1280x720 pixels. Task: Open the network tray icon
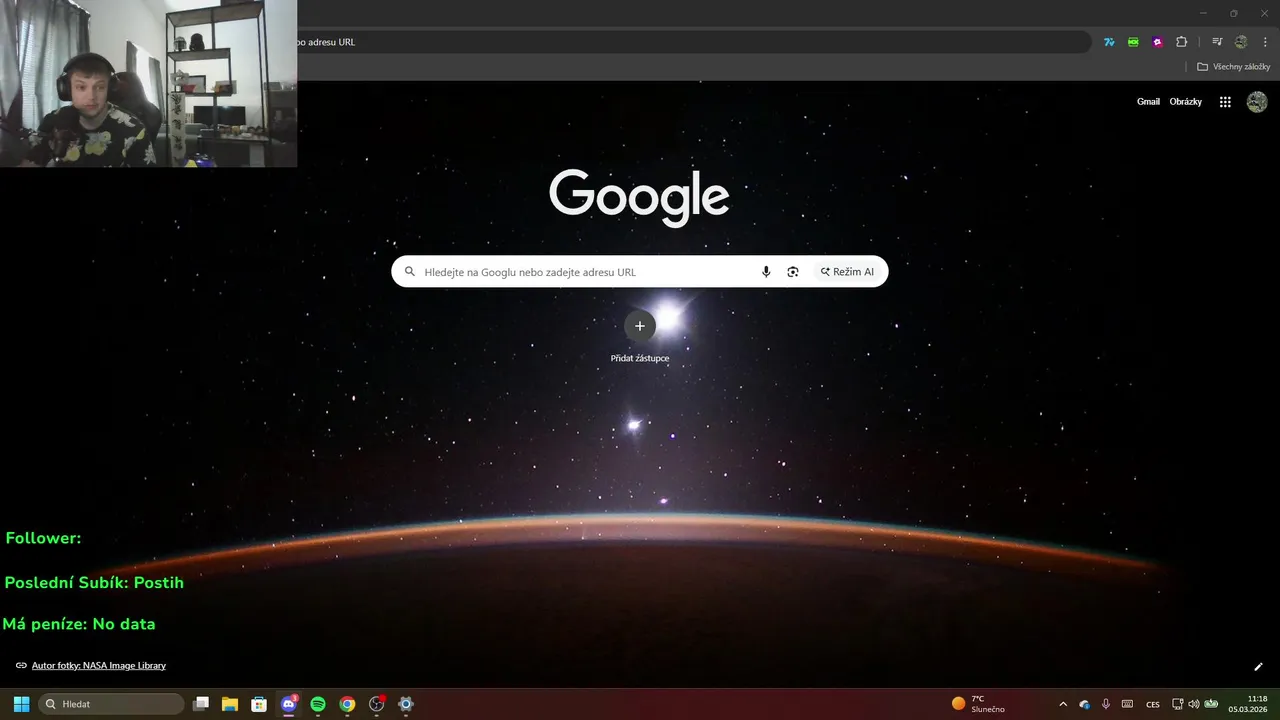click(1178, 704)
